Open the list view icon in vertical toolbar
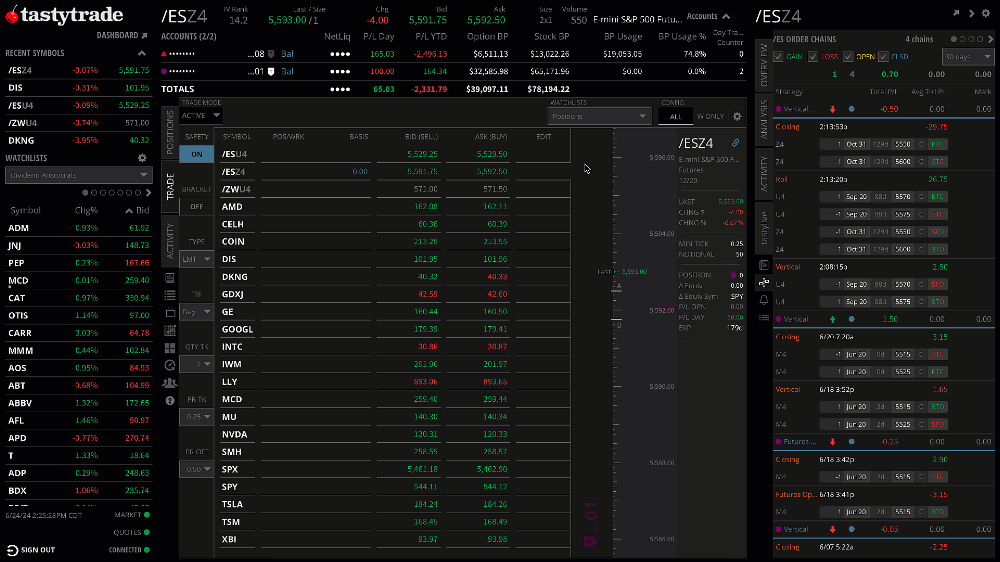This screenshot has height=562, width=1000. tap(170, 295)
